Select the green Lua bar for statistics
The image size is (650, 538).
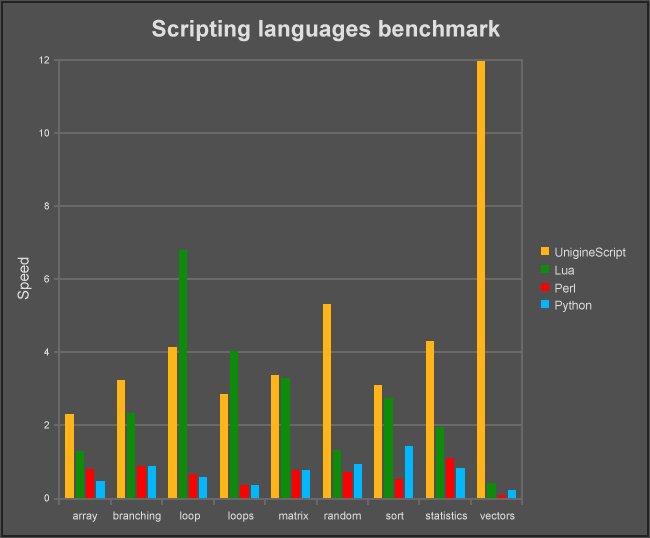tap(440, 463)
